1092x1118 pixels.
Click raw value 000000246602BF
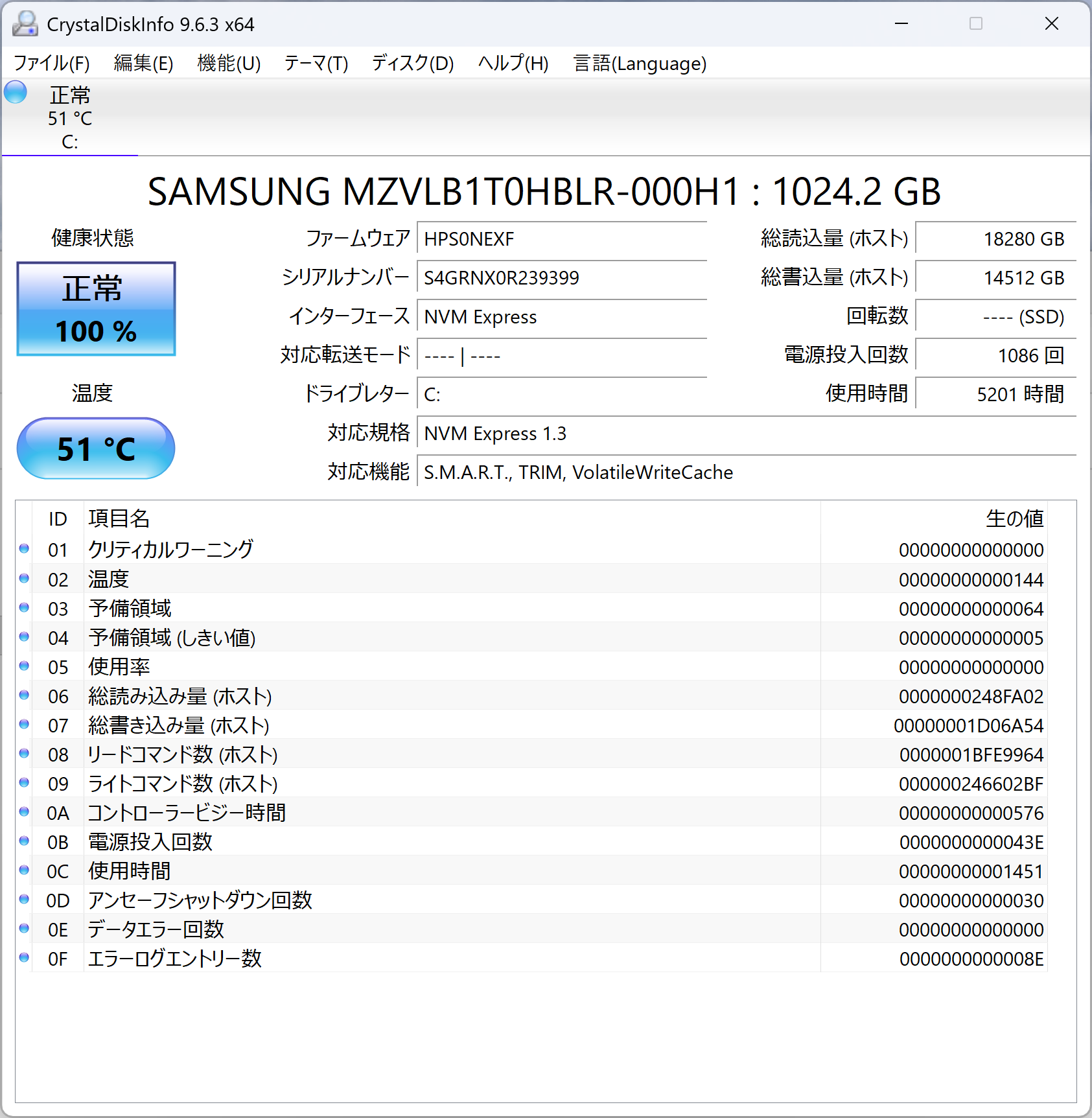click(x=971, y=784)
